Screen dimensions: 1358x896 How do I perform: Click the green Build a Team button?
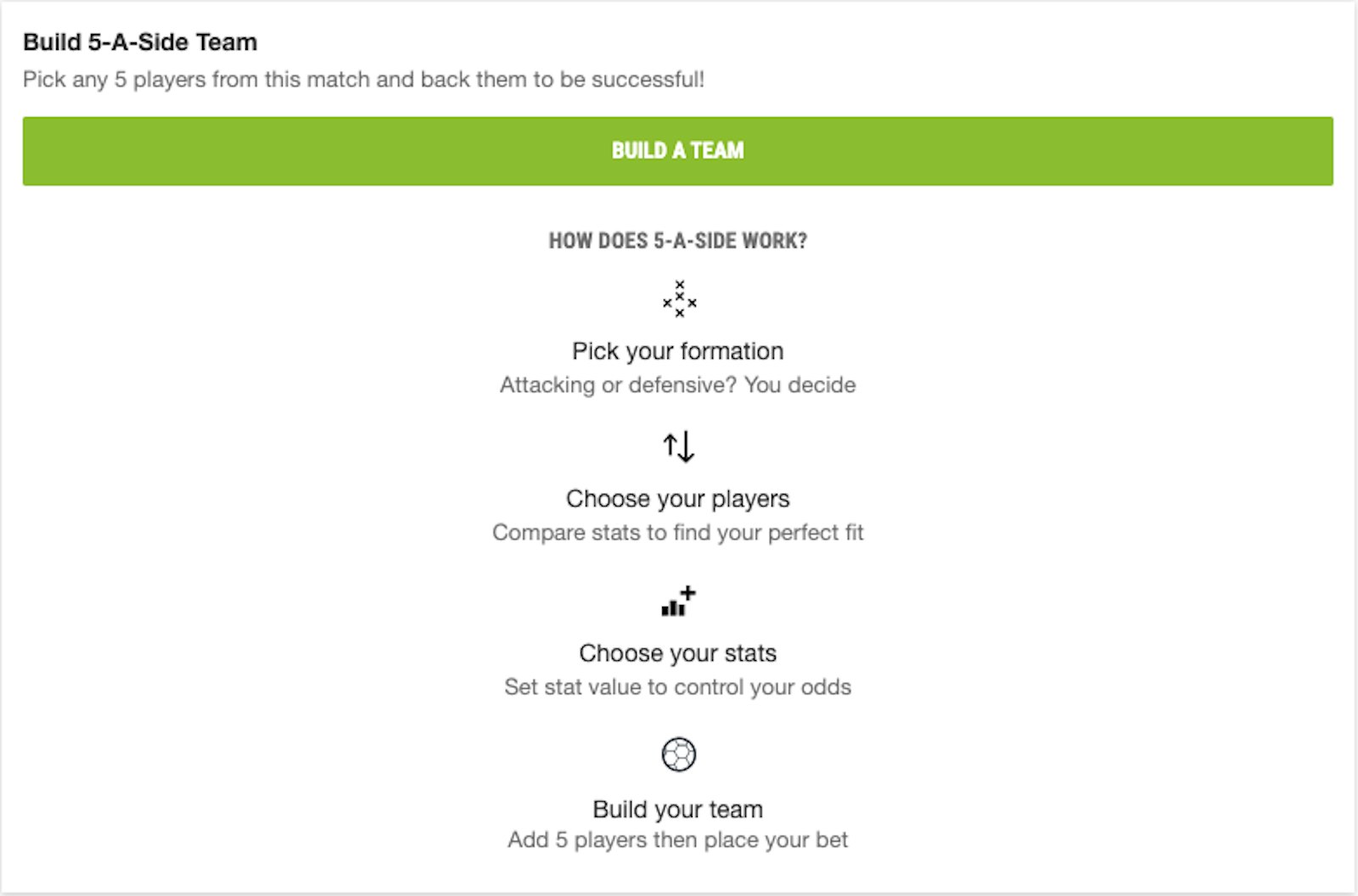click(677, 151)
